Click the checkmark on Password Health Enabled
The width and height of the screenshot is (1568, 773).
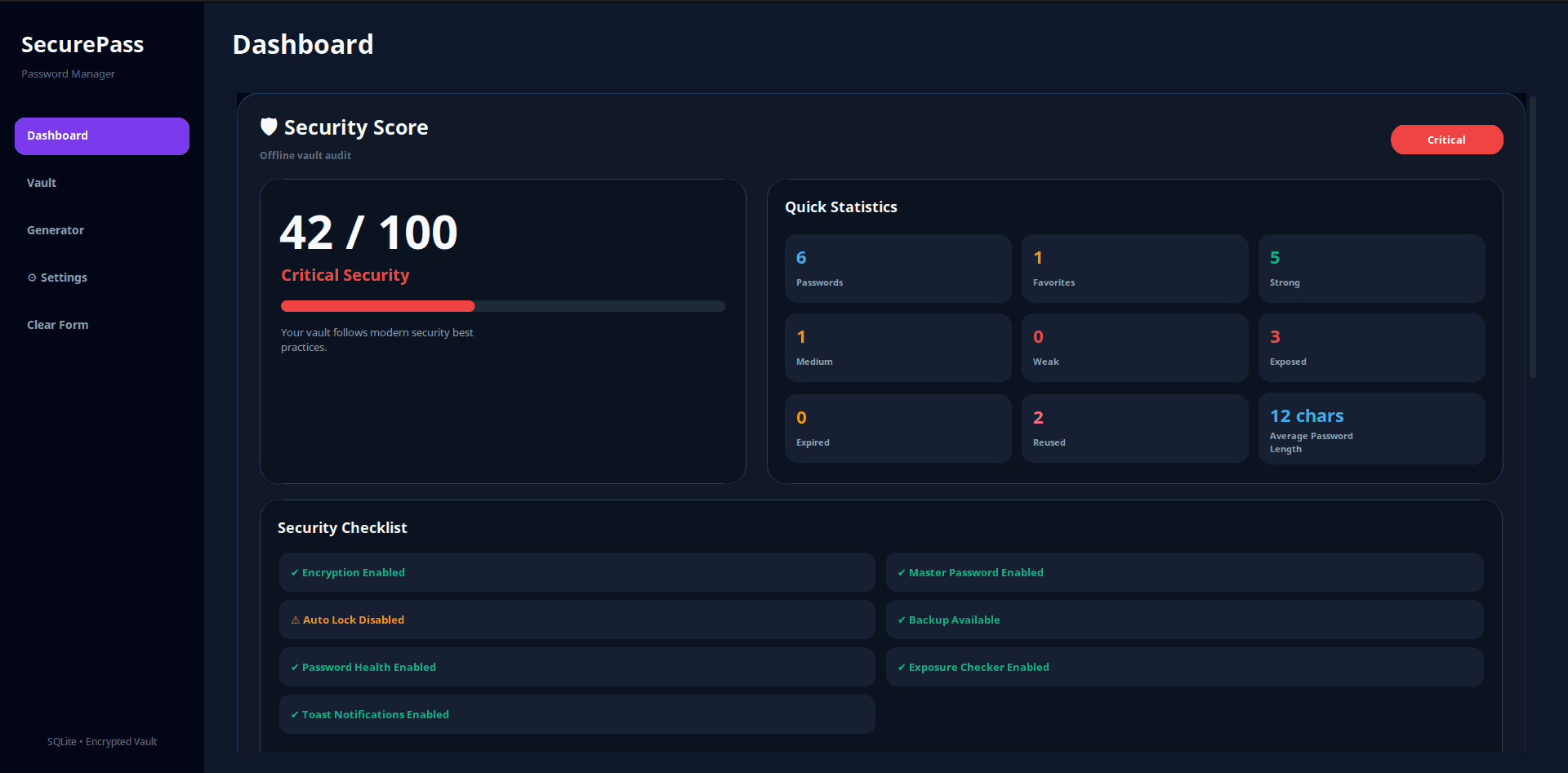(295, 668)
